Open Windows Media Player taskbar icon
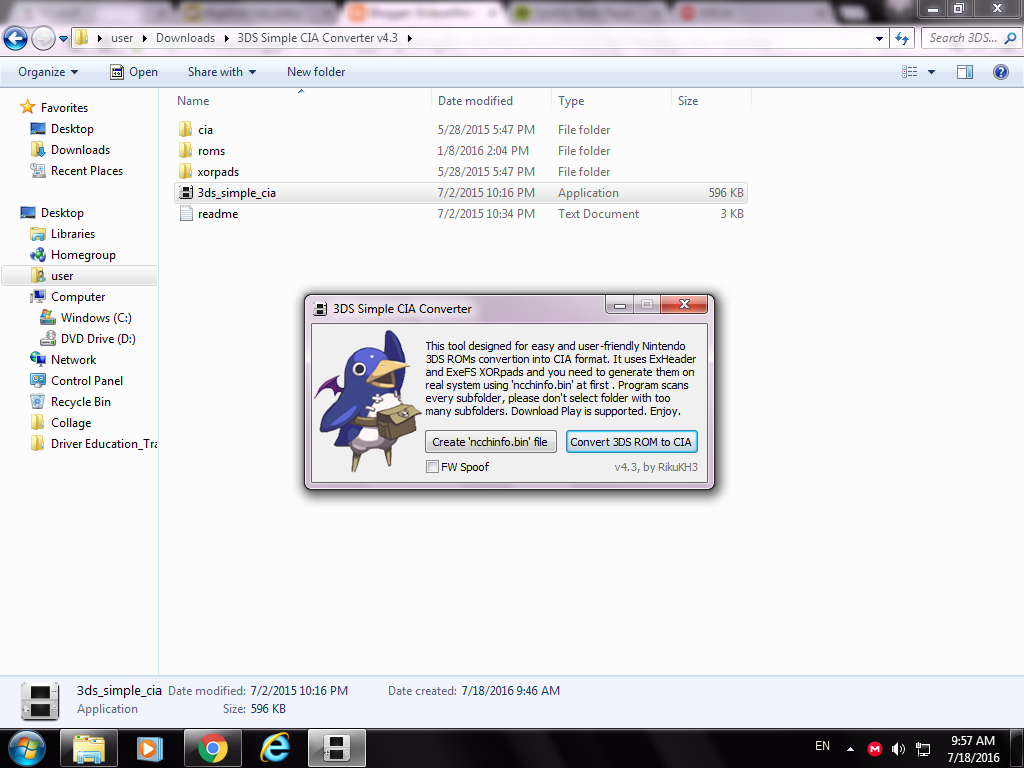The height and width of the screenshot is (768, 1024). click(x=149, y=748)
